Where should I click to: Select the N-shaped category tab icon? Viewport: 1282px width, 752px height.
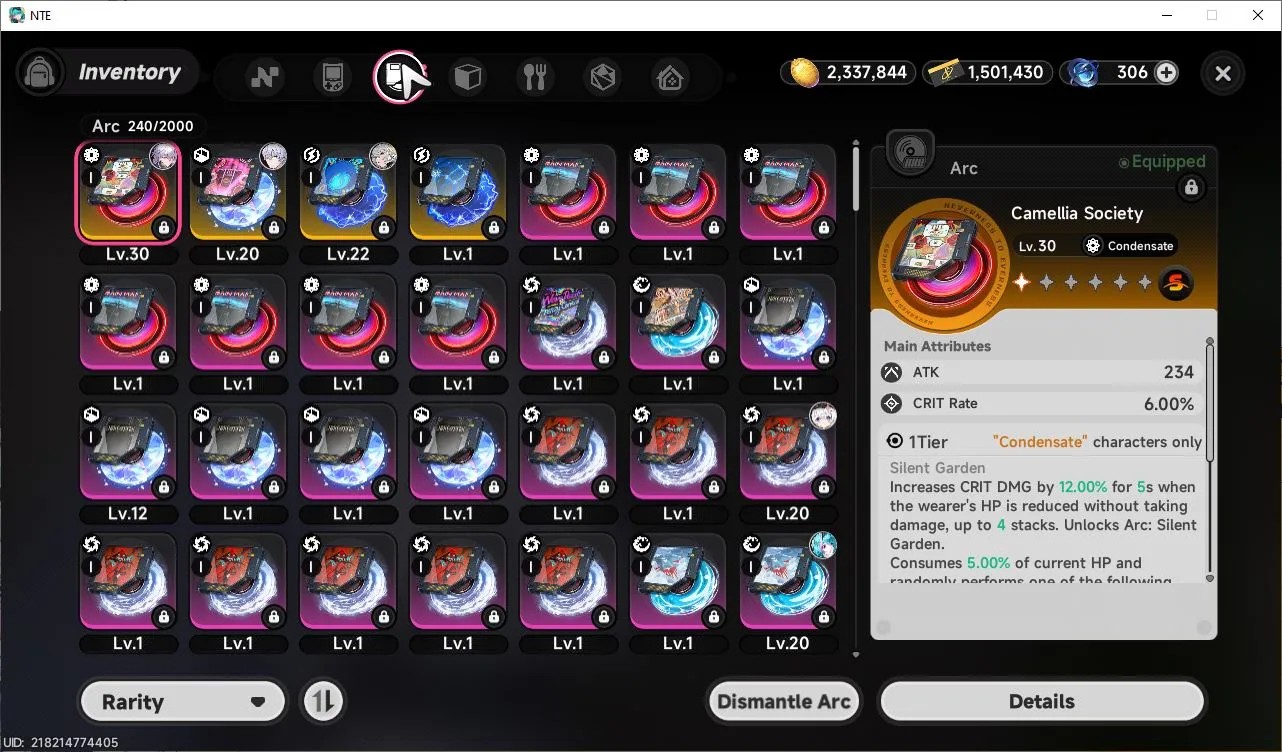[x=265, y=77]
